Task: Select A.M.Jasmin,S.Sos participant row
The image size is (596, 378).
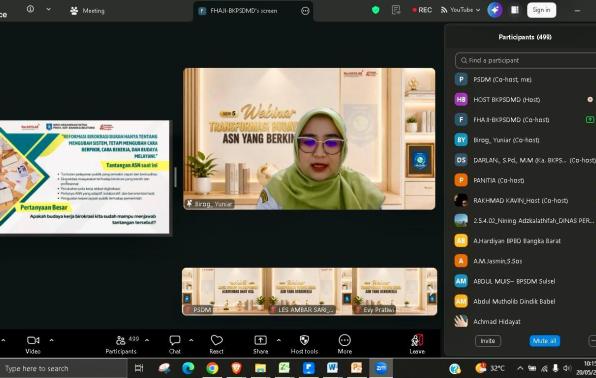Action: [525, 261]
